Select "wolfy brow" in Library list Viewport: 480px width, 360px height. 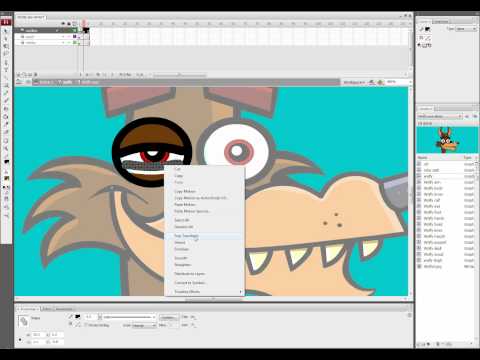point(433,194)
